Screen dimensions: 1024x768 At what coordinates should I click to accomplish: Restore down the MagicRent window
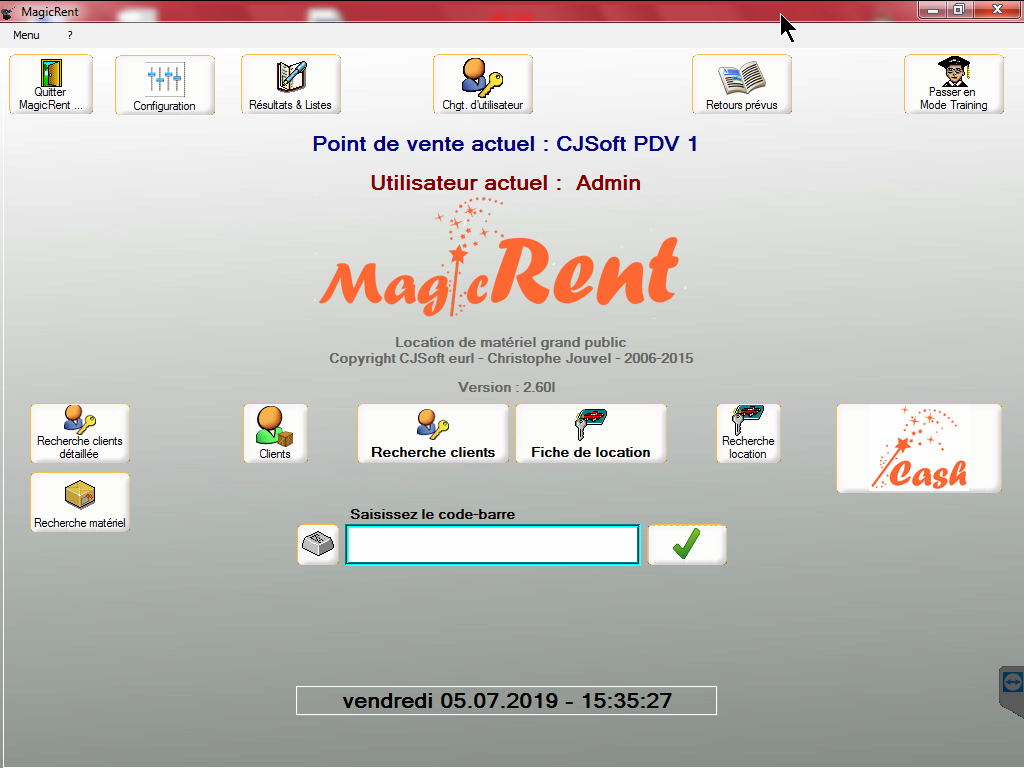coord(959,10)
